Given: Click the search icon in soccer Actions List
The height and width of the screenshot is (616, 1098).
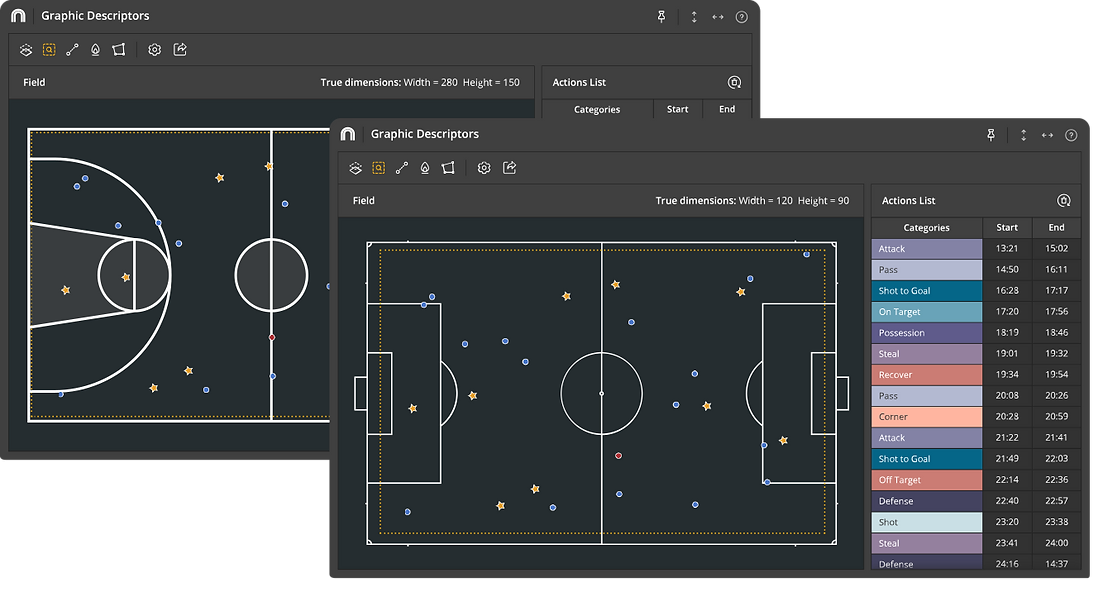Looking at the screenshot, I should (x=1064, y=201).
